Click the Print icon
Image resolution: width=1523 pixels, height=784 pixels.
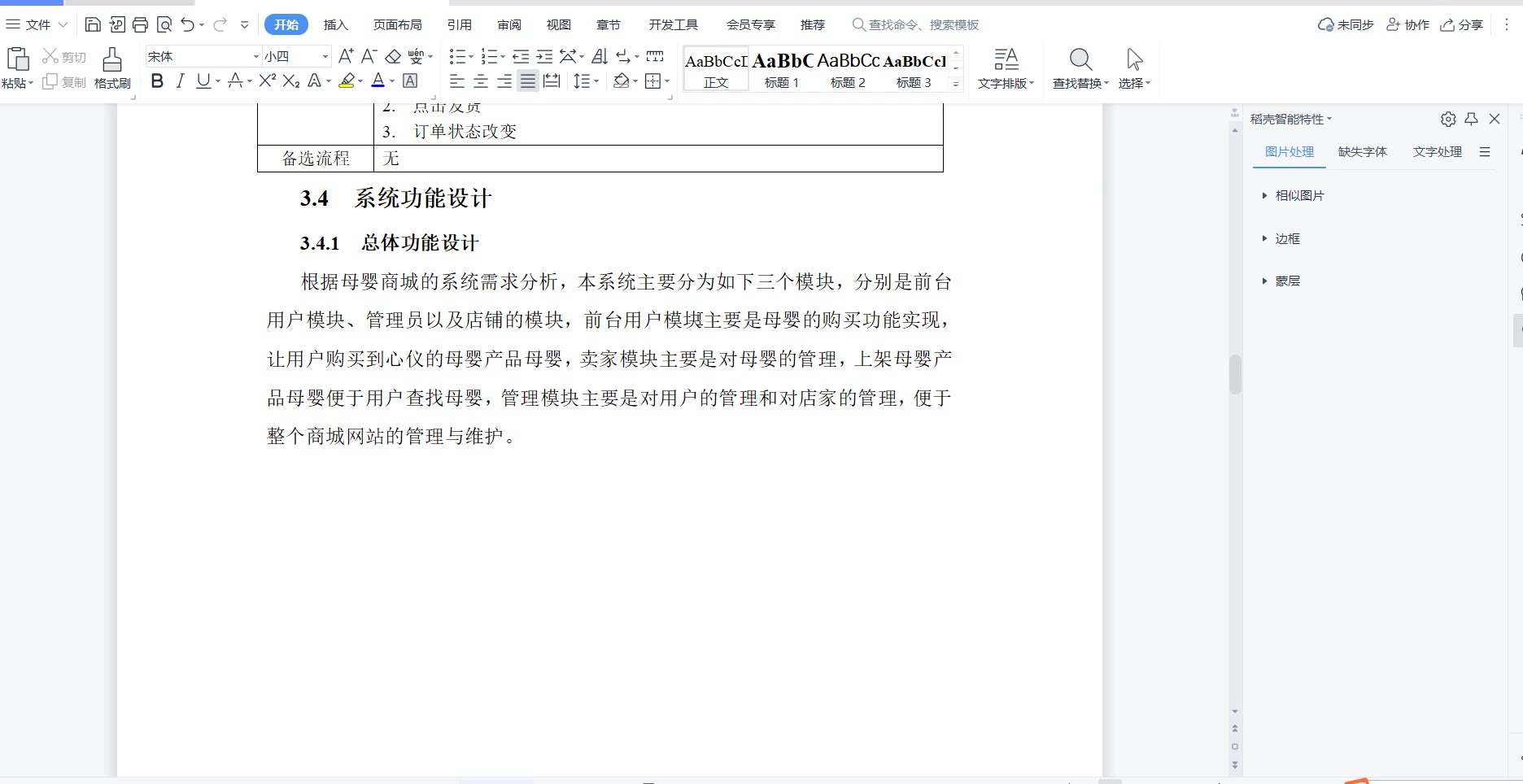[x=140, y=25]
